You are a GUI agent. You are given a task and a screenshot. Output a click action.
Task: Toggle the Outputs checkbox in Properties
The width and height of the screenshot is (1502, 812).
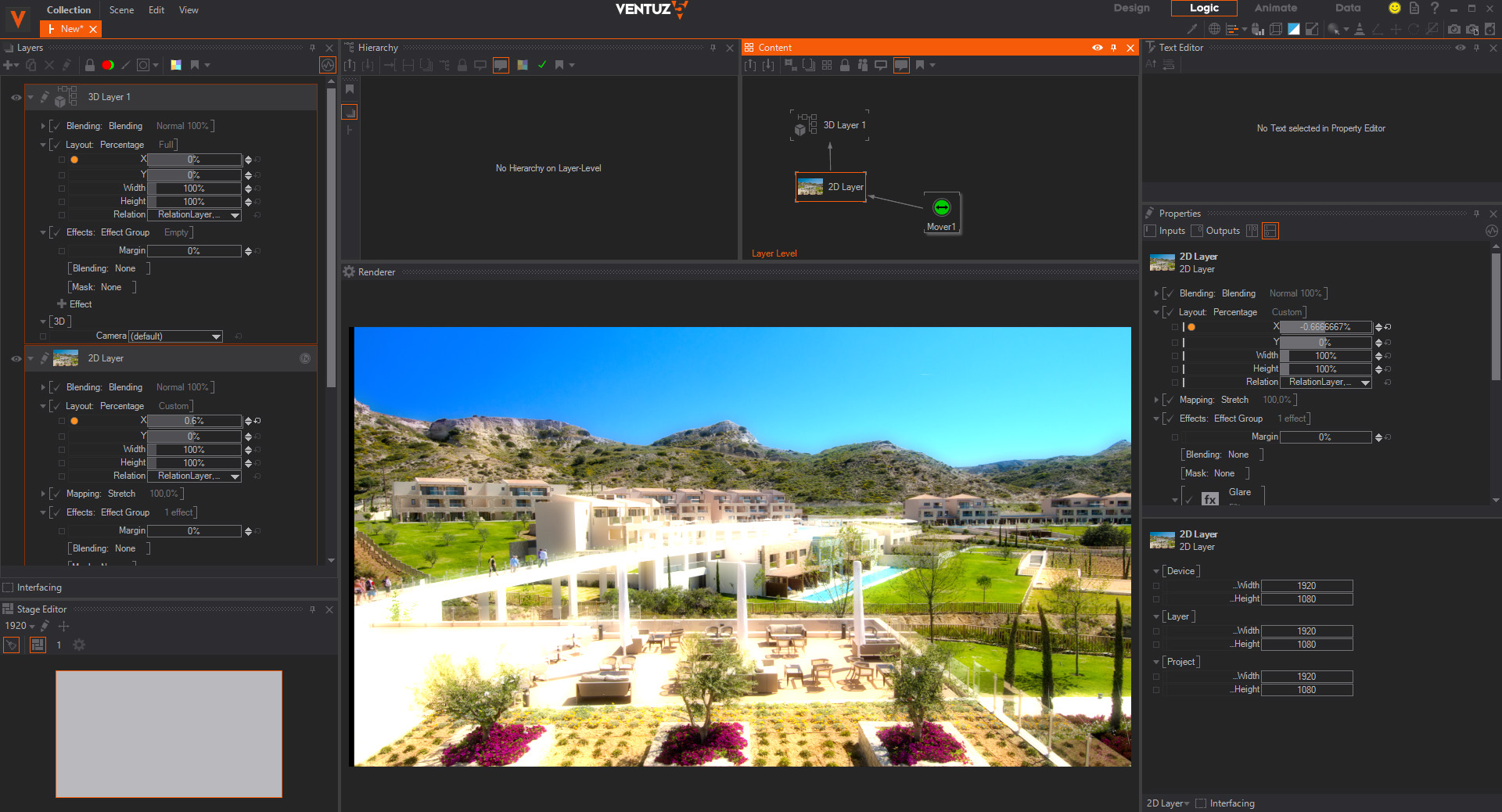coord(1197,231)
